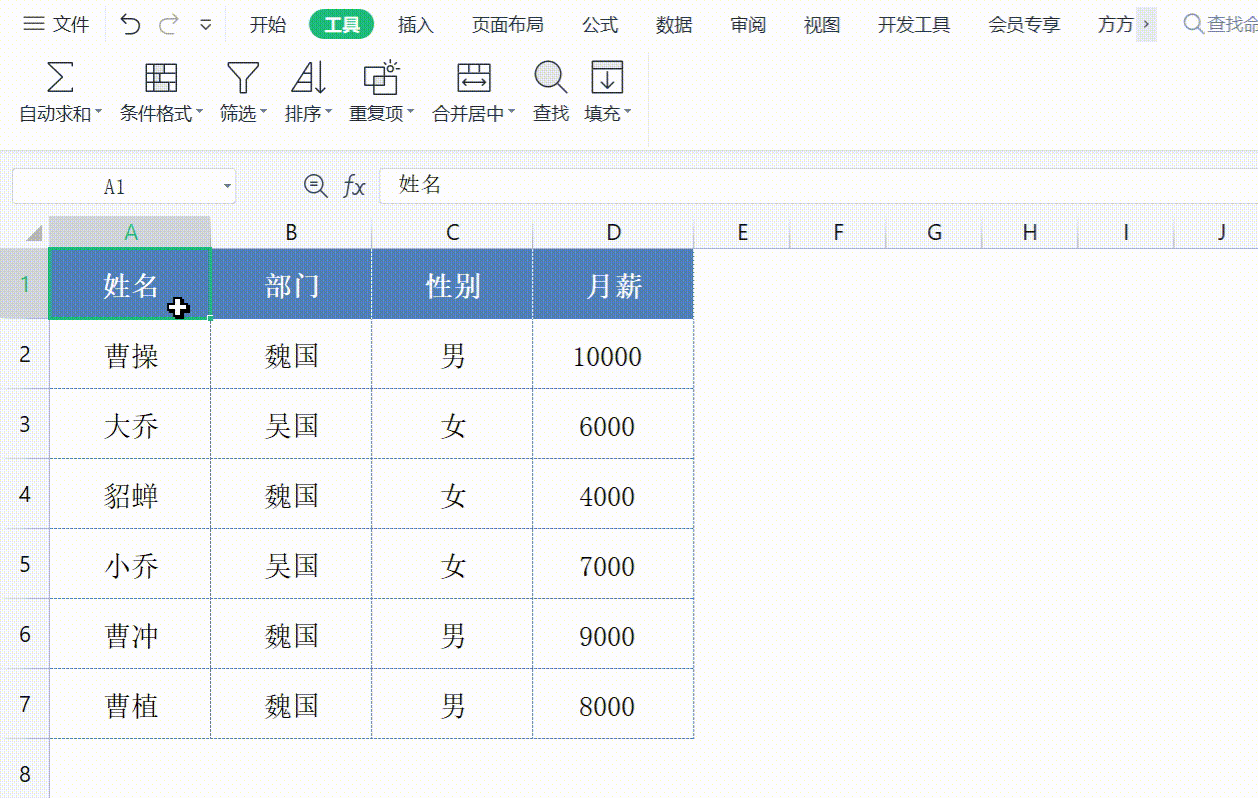The height and width of the screenshot is (798, 1258).
Task: Click the 月薪 header cell
Action: [x=613, y=284]
